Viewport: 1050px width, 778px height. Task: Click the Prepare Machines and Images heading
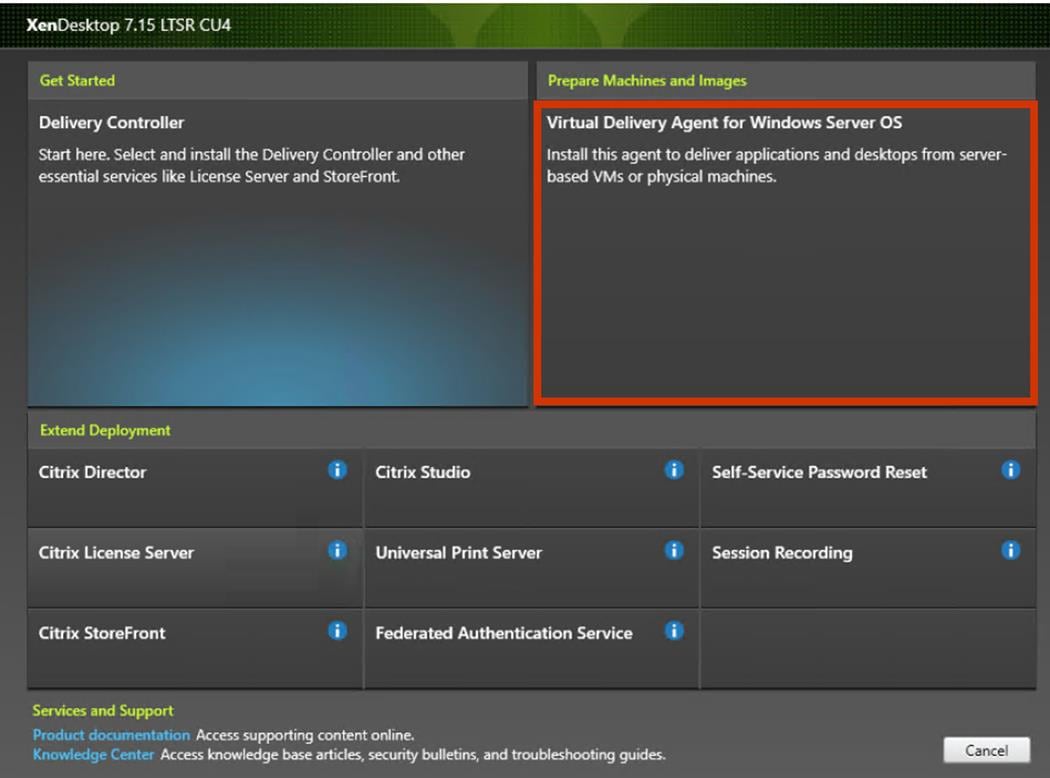pos(647,80)
